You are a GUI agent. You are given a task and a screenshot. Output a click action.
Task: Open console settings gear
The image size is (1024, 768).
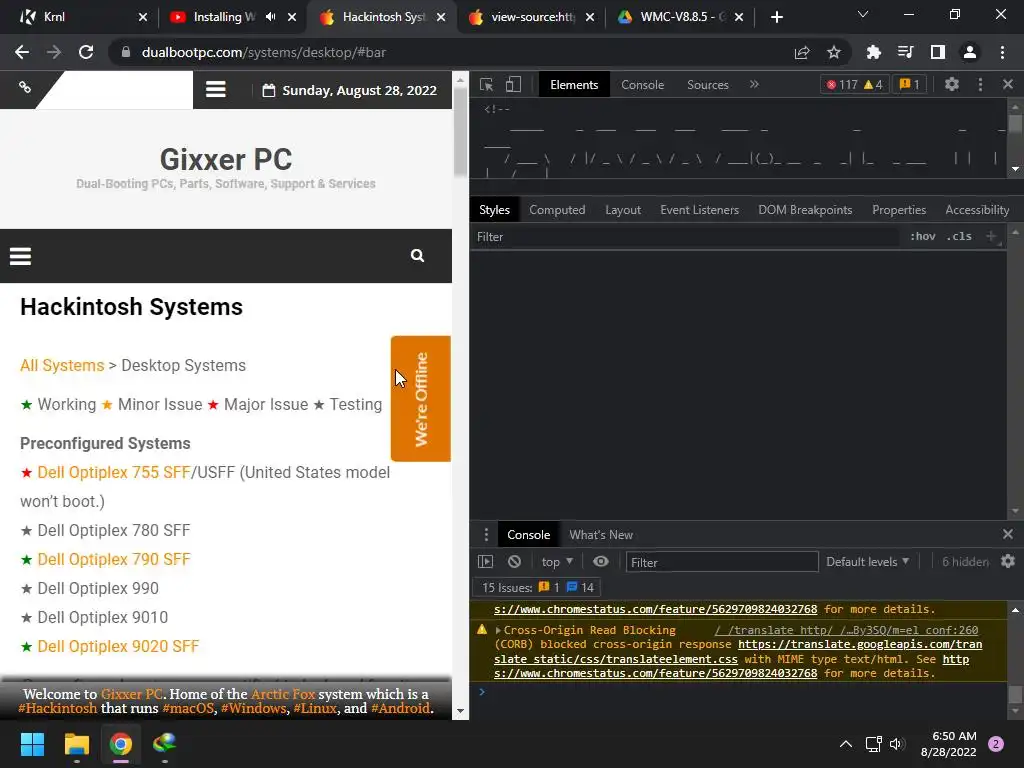click(1008, 562)
